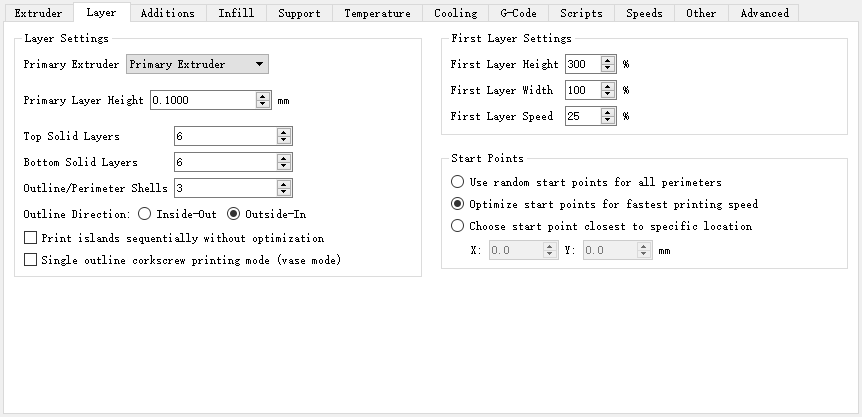Go to the Temperature tab
This screenshot has width=862, height=417.
[x=377, y=13]
